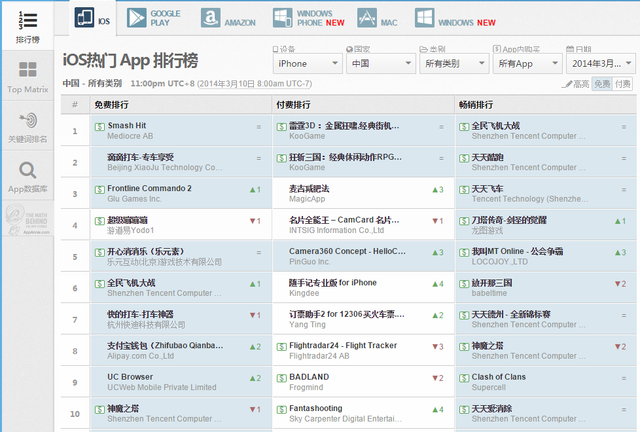Screen dimensions: 640x432
Task: Click The Math Behind banner thumbnail
Action: pyautogui.click(x=28, y=220)
